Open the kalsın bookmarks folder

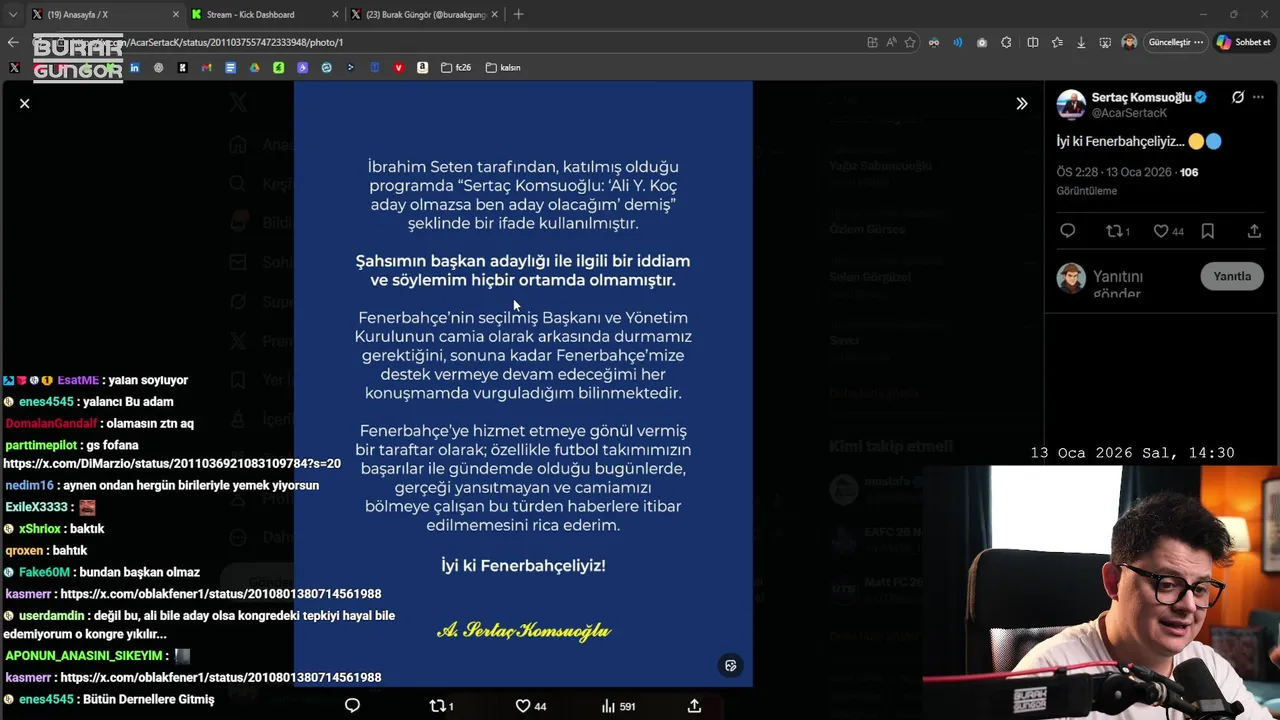503,68
